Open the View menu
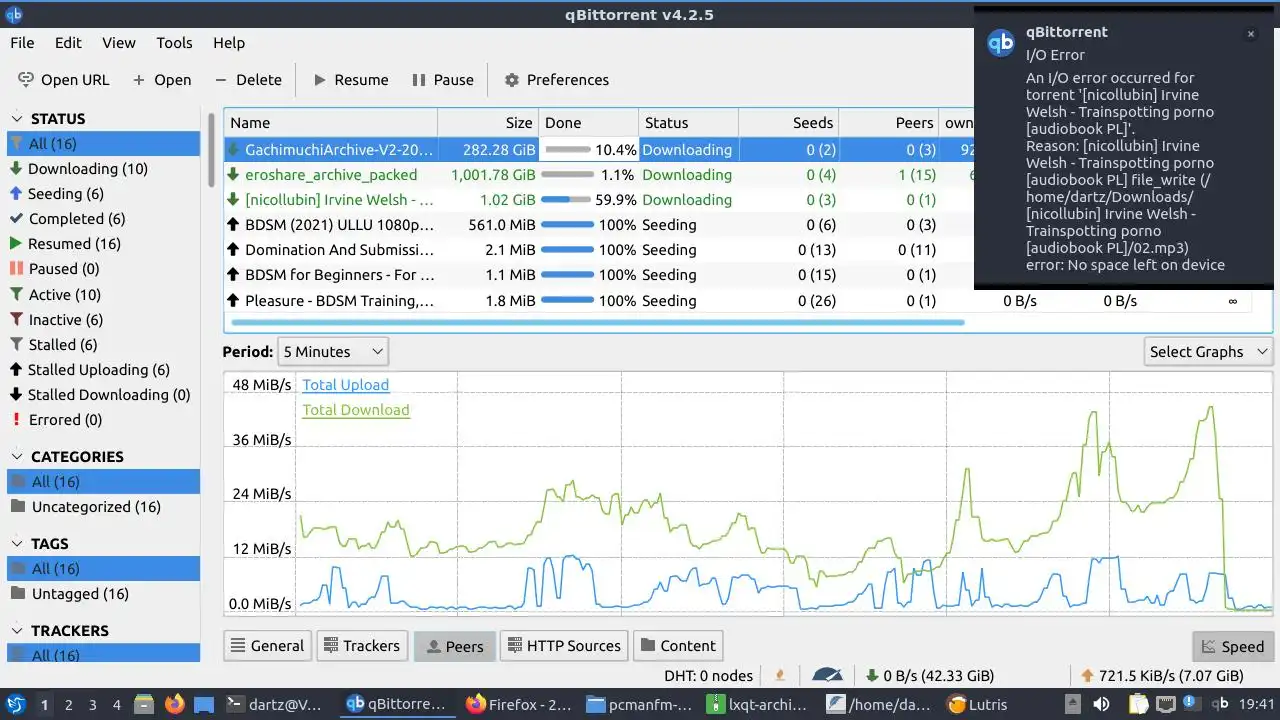 tap(118, 42)
